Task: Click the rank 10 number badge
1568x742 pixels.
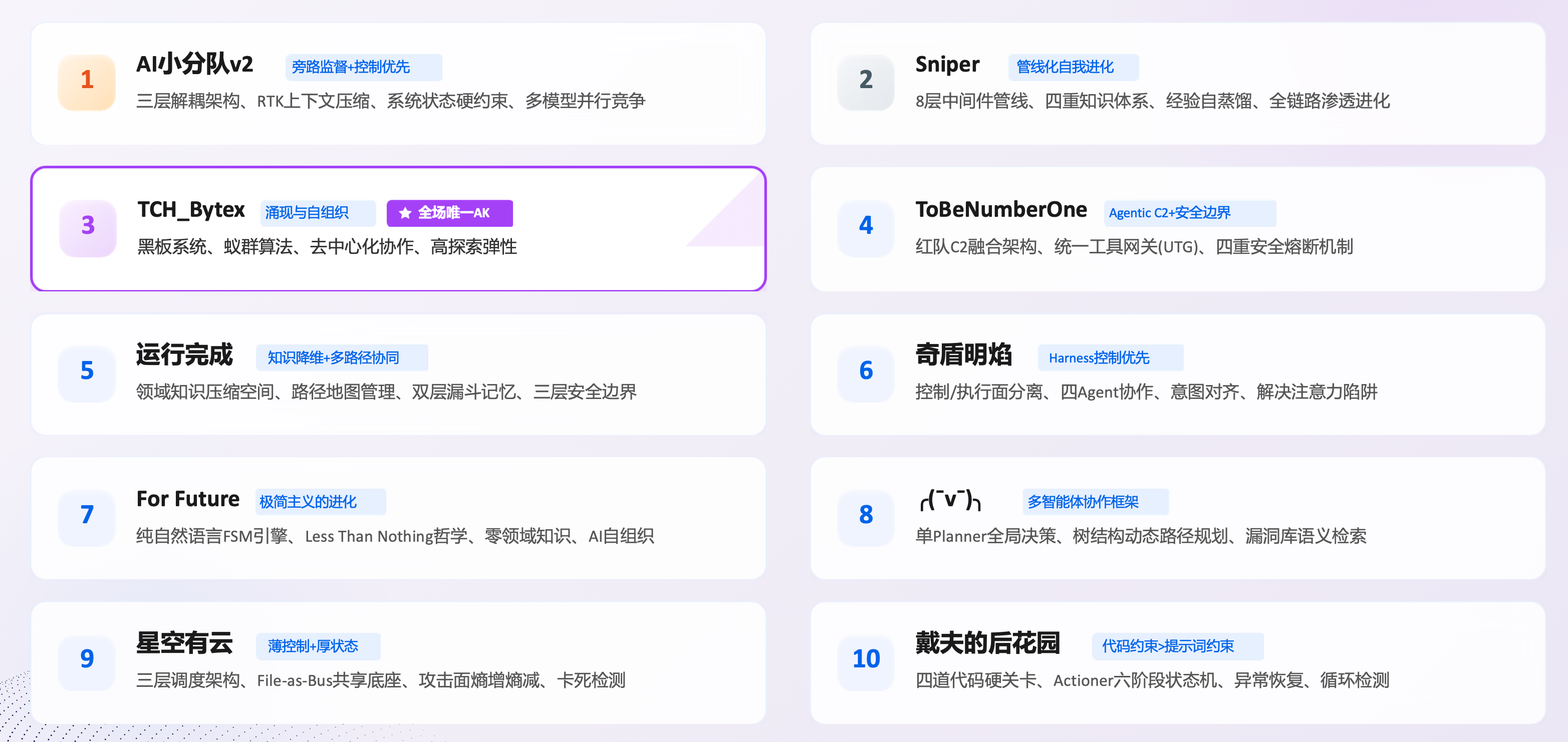Action: pos(866,662)
